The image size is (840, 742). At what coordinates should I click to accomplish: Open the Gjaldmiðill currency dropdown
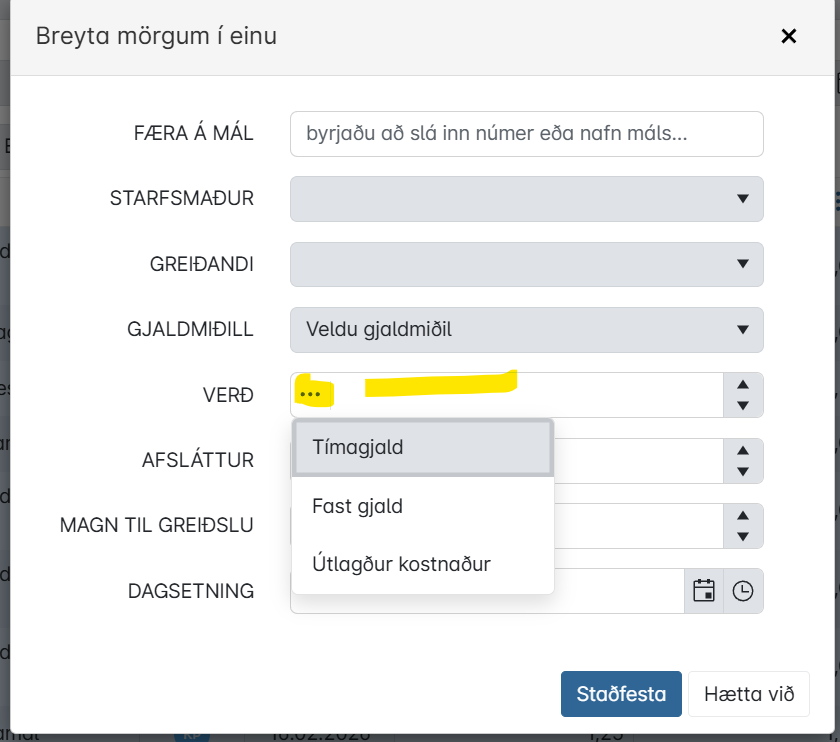coord(527,329)
